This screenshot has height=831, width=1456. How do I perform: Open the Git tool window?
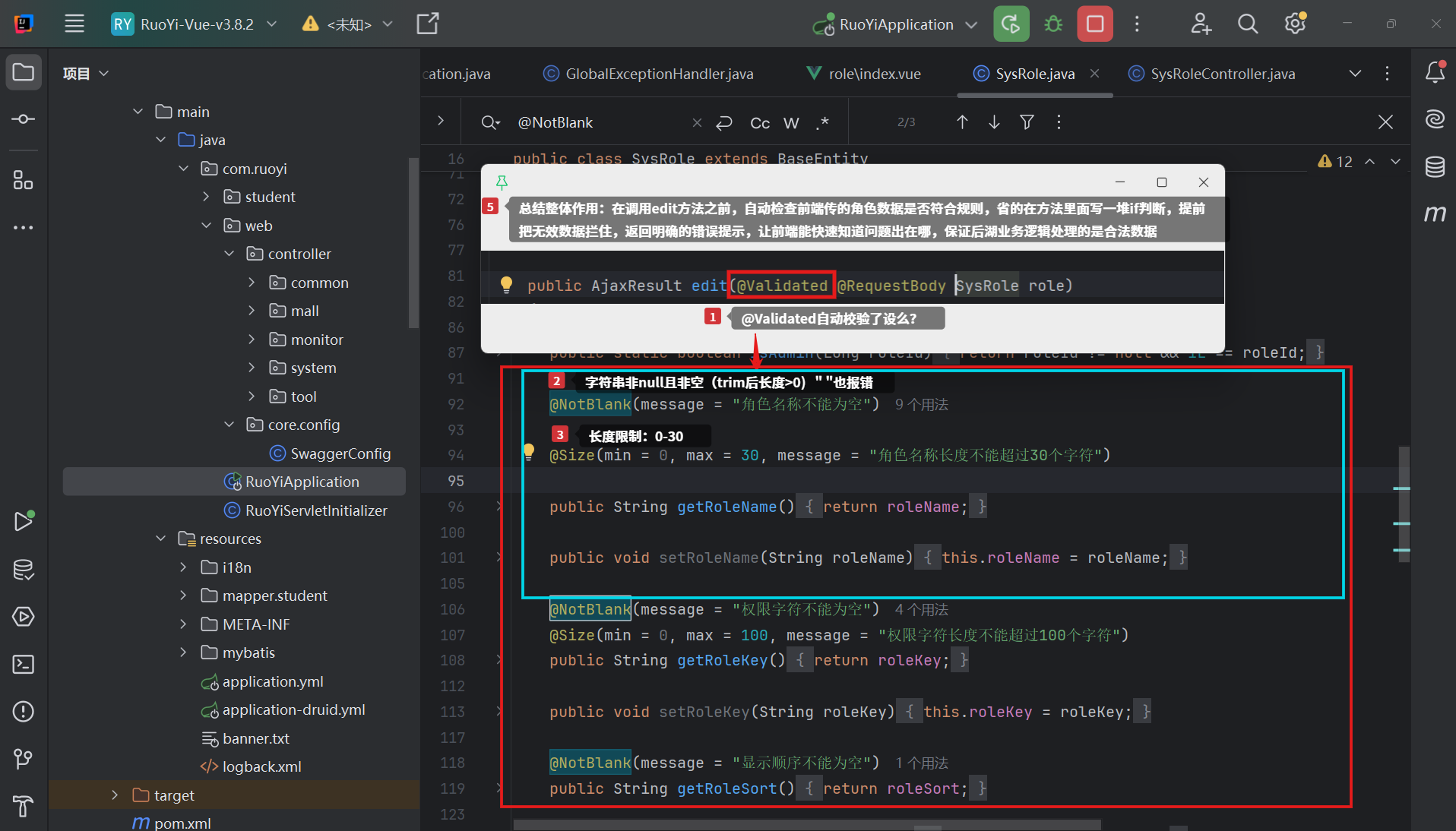tap(24, 759)
